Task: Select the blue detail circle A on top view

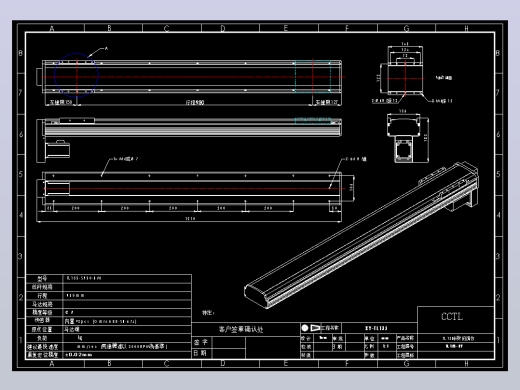Action: 76,75
